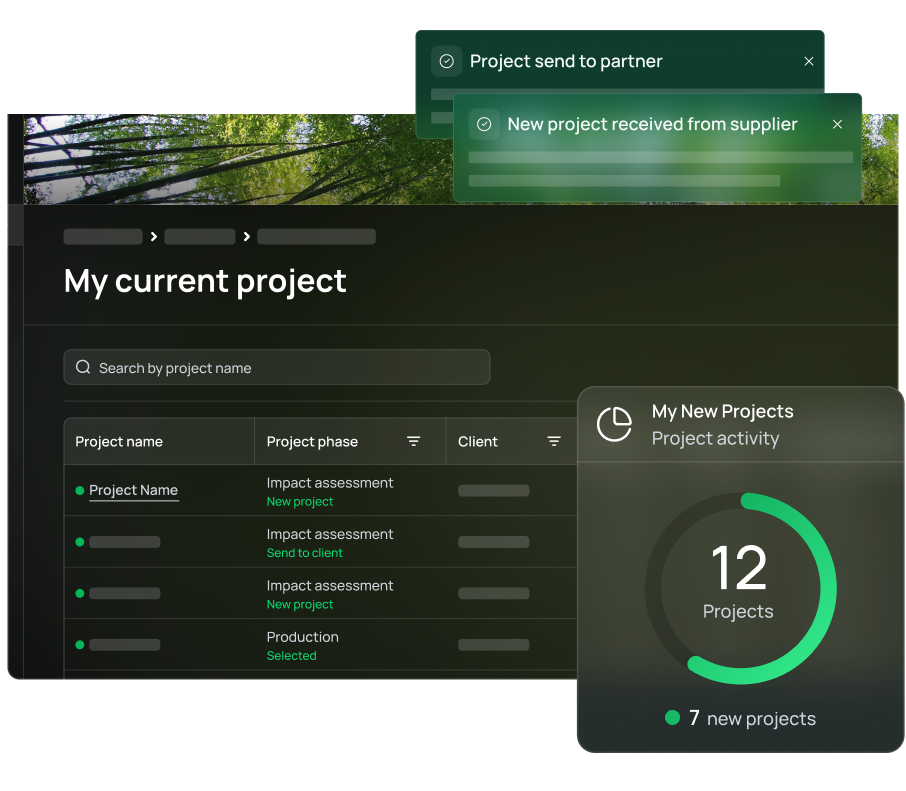Click the first breadcrumb placeholder

103,237
